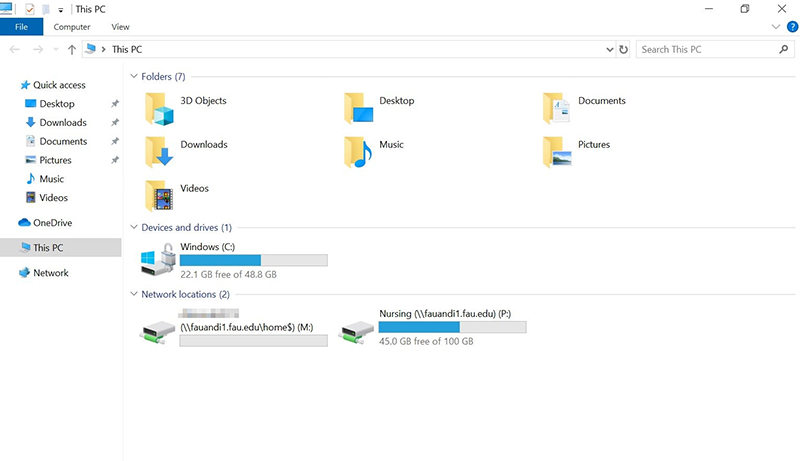Select Network in the navigation pane
Screen dimensions: 800x461
pyautogui.click(x=50, y=273)
